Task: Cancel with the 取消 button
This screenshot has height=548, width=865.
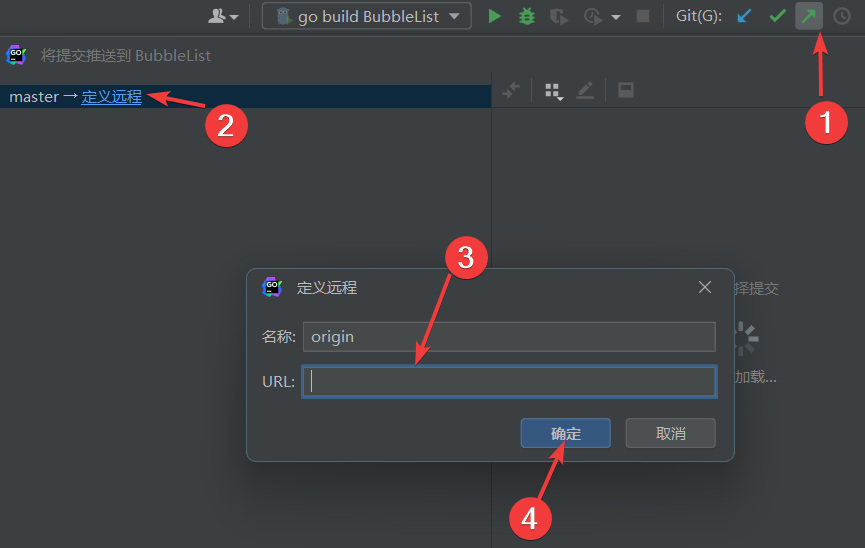Action: [x=670, y=433]
